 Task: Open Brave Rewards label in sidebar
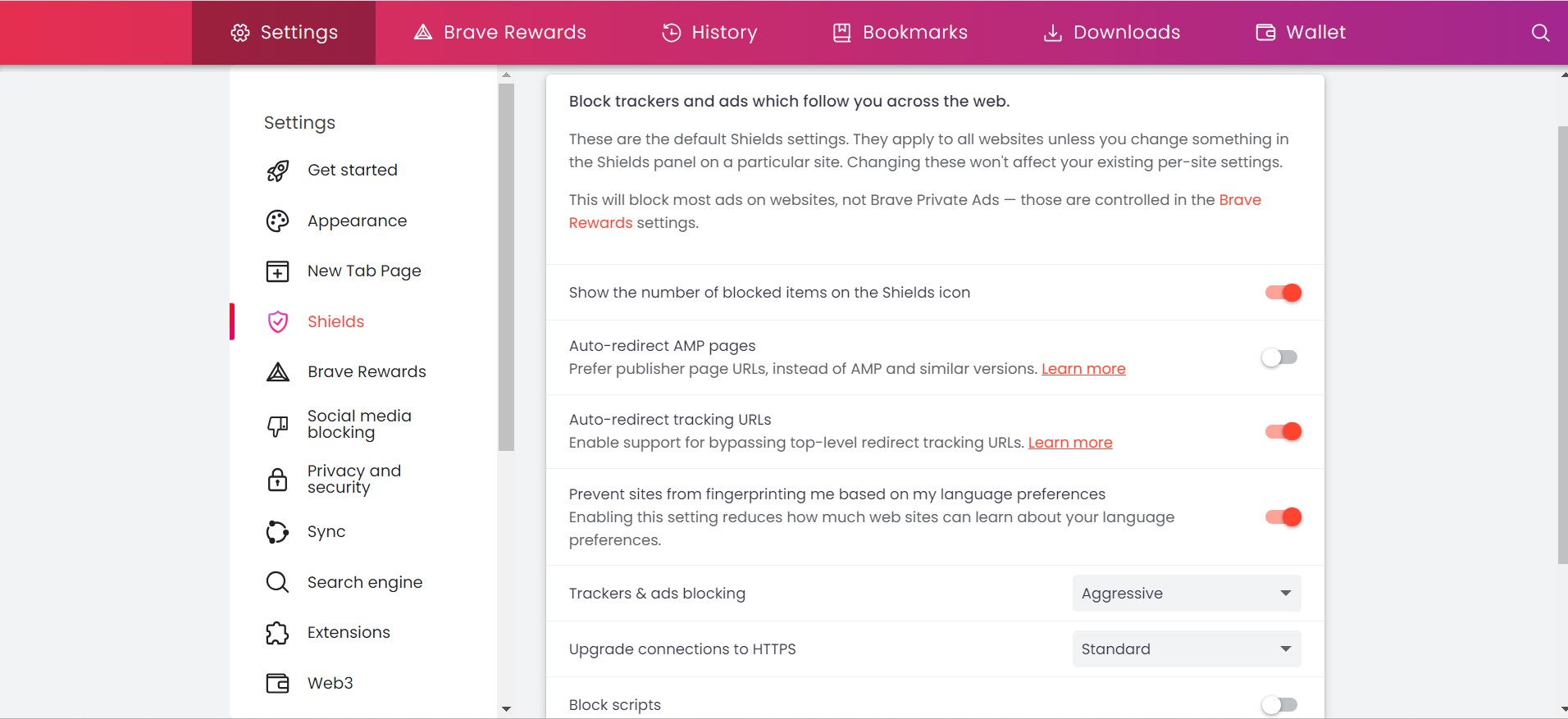pos(367,371)
